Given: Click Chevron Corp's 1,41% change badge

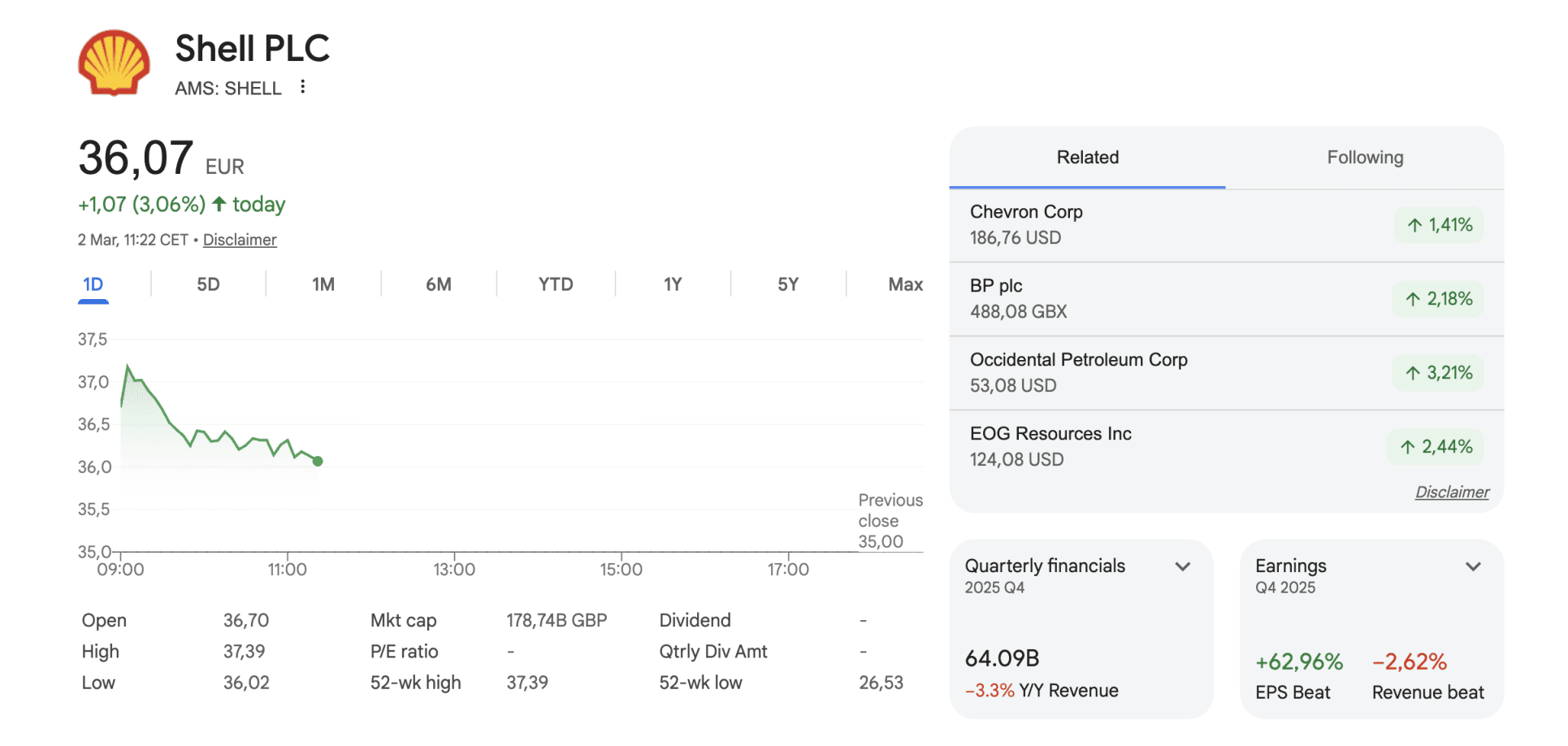Looking at the screenshot, I should (1439, 225).
